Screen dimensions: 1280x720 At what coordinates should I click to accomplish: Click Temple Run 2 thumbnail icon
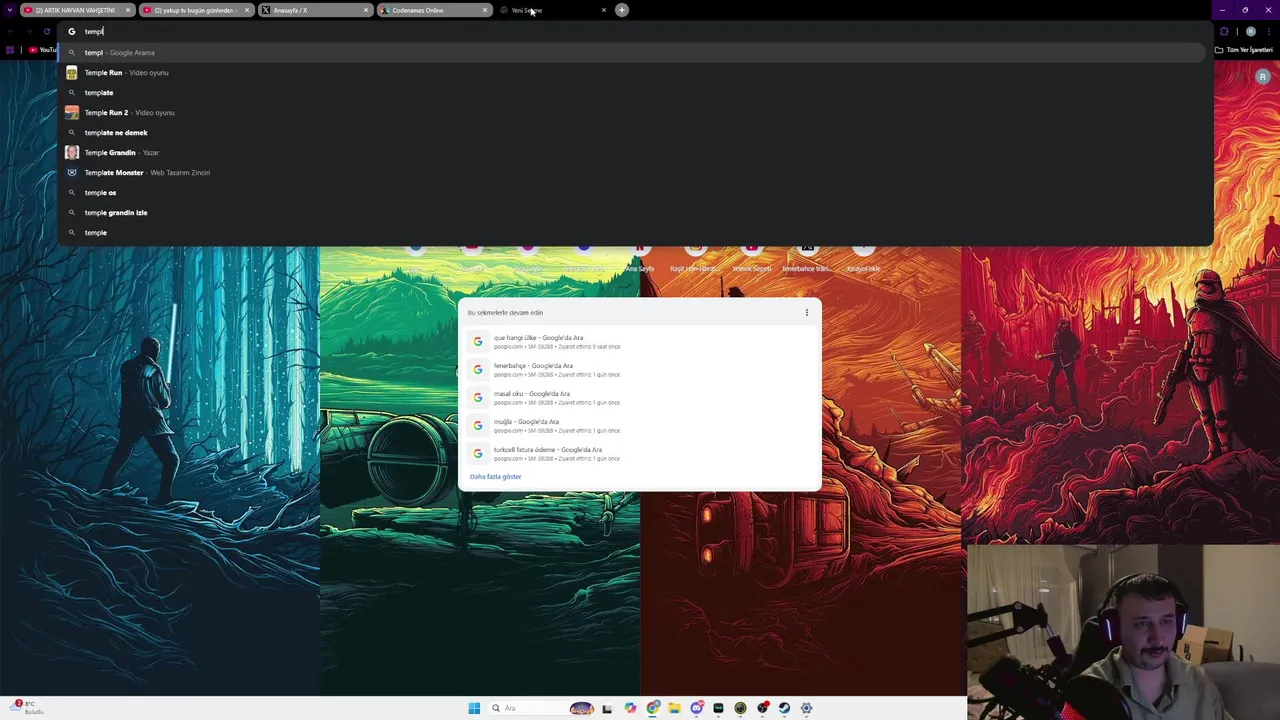(x=71, y=112)
